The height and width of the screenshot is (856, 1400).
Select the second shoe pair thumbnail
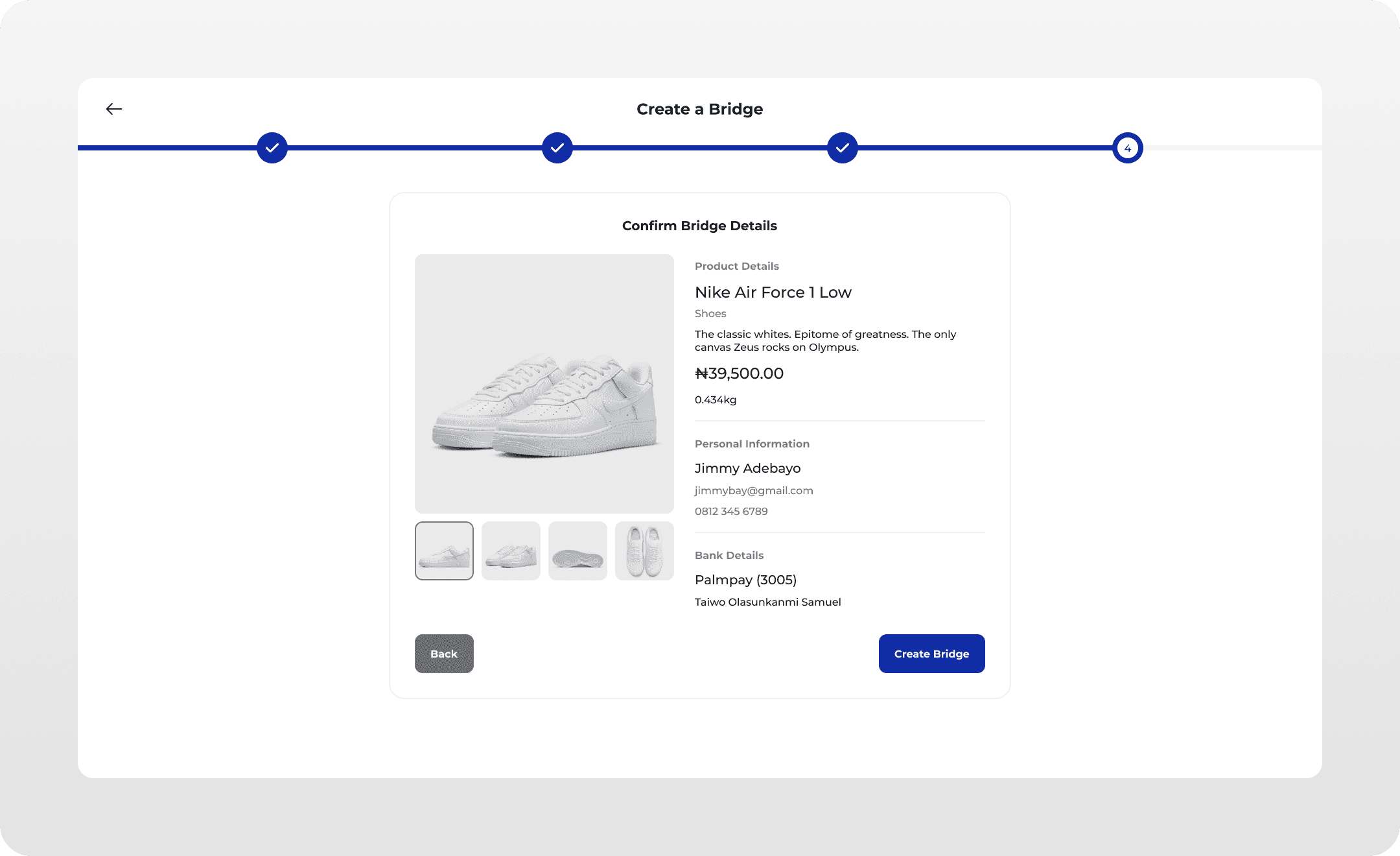pyautogui.click(x=511, y=551)
